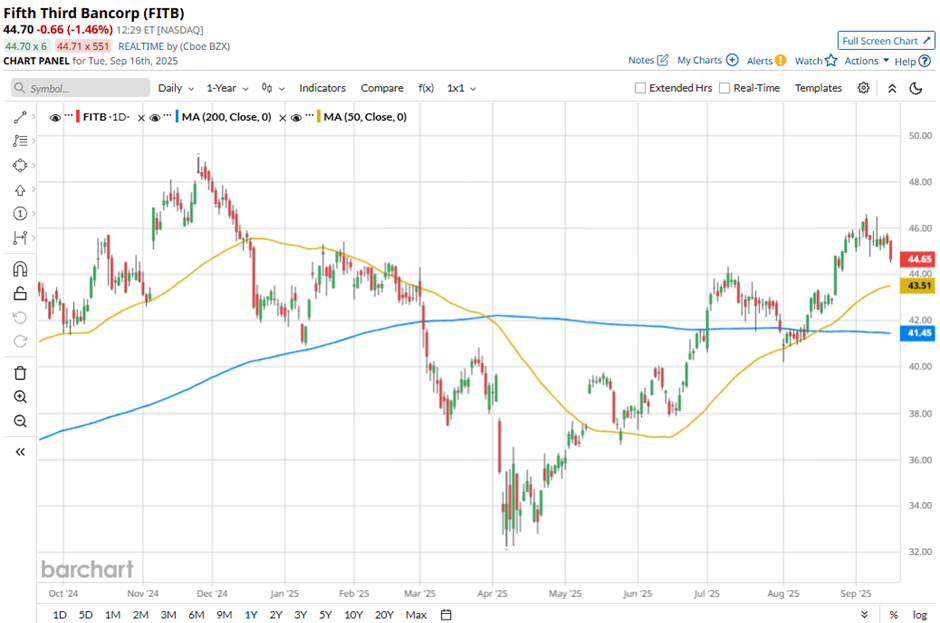This screenshot has height=623, width=940.
Task: Expand the bottom panel double-down chevron
Action: coord(864,615)
